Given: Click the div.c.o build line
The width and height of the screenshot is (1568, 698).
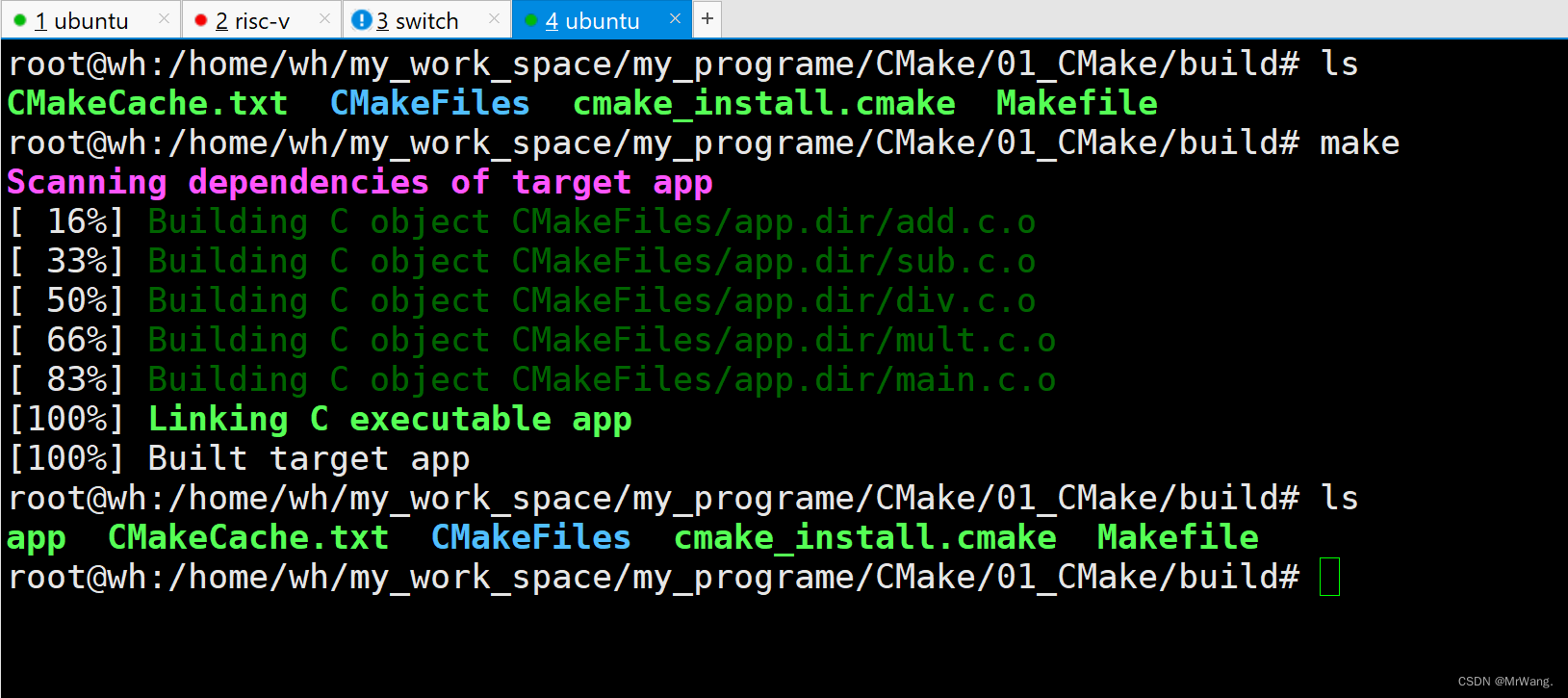Looking at the screenshot, I should (522, 300).
